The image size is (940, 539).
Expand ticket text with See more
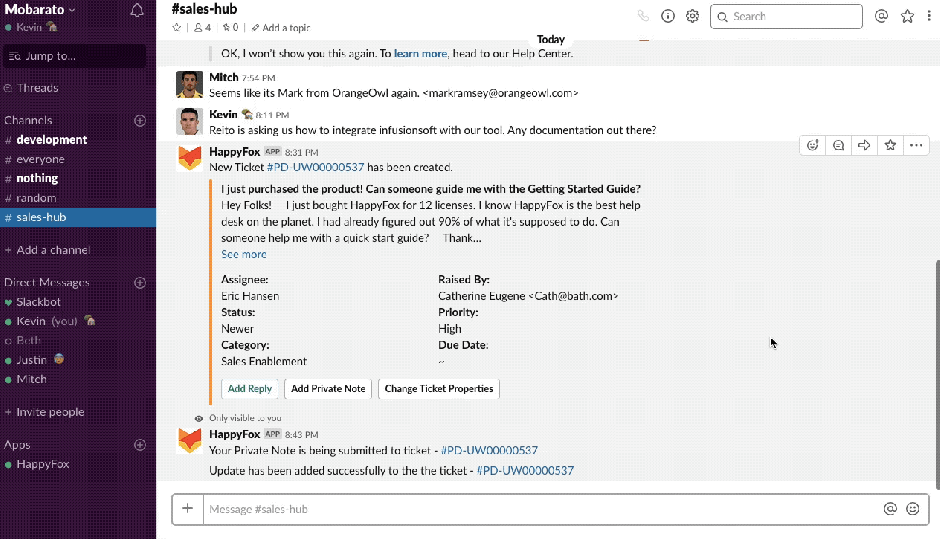pyautogui.click(x=243, y=254)
